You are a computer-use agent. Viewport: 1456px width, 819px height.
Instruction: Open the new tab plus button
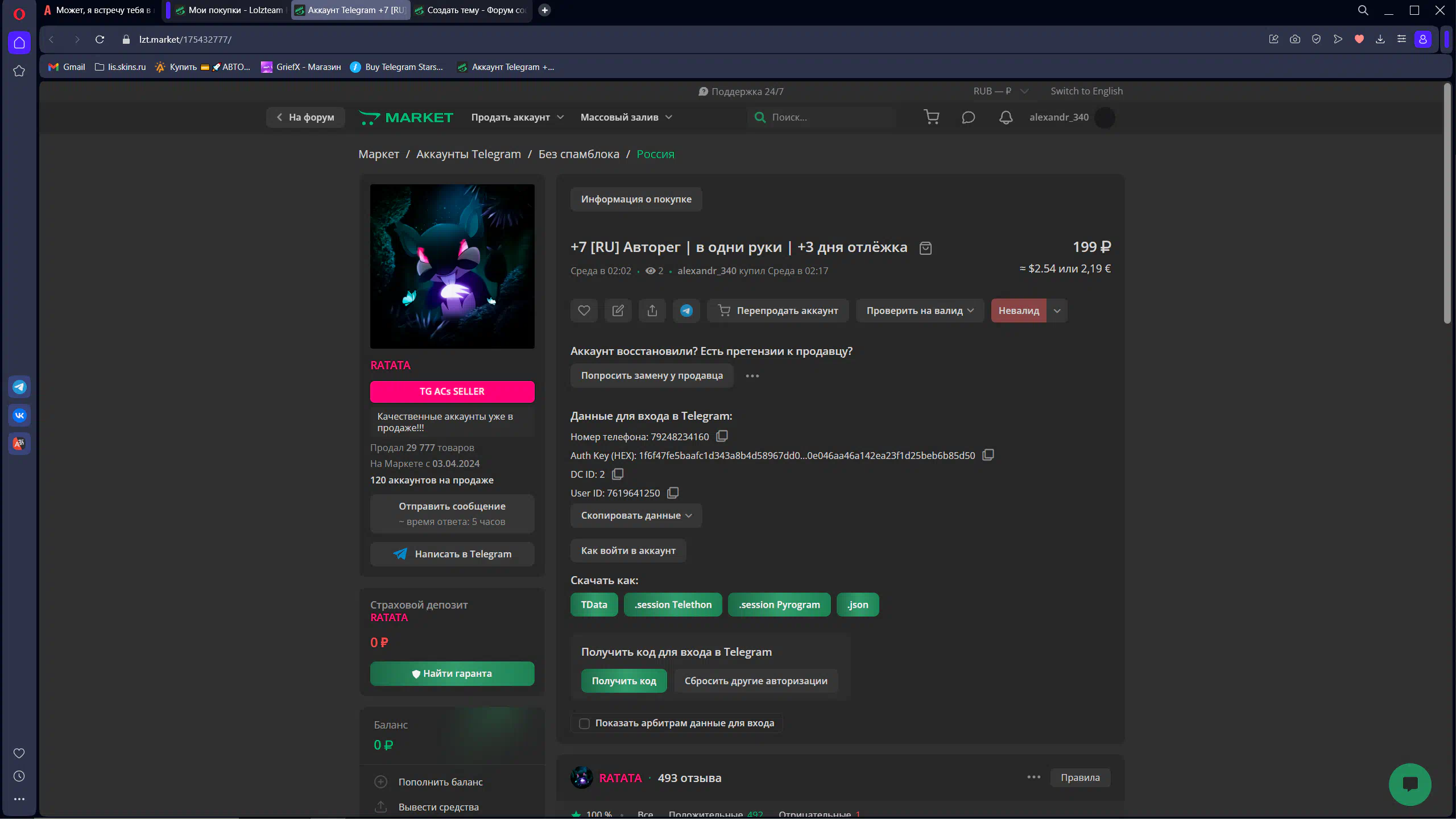[544, 10]
